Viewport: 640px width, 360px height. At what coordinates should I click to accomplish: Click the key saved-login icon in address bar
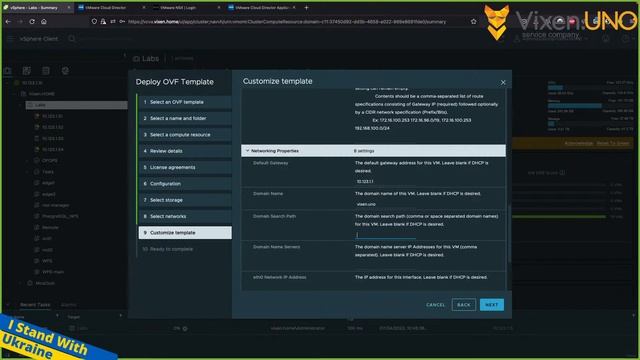(x=122, y=22)
